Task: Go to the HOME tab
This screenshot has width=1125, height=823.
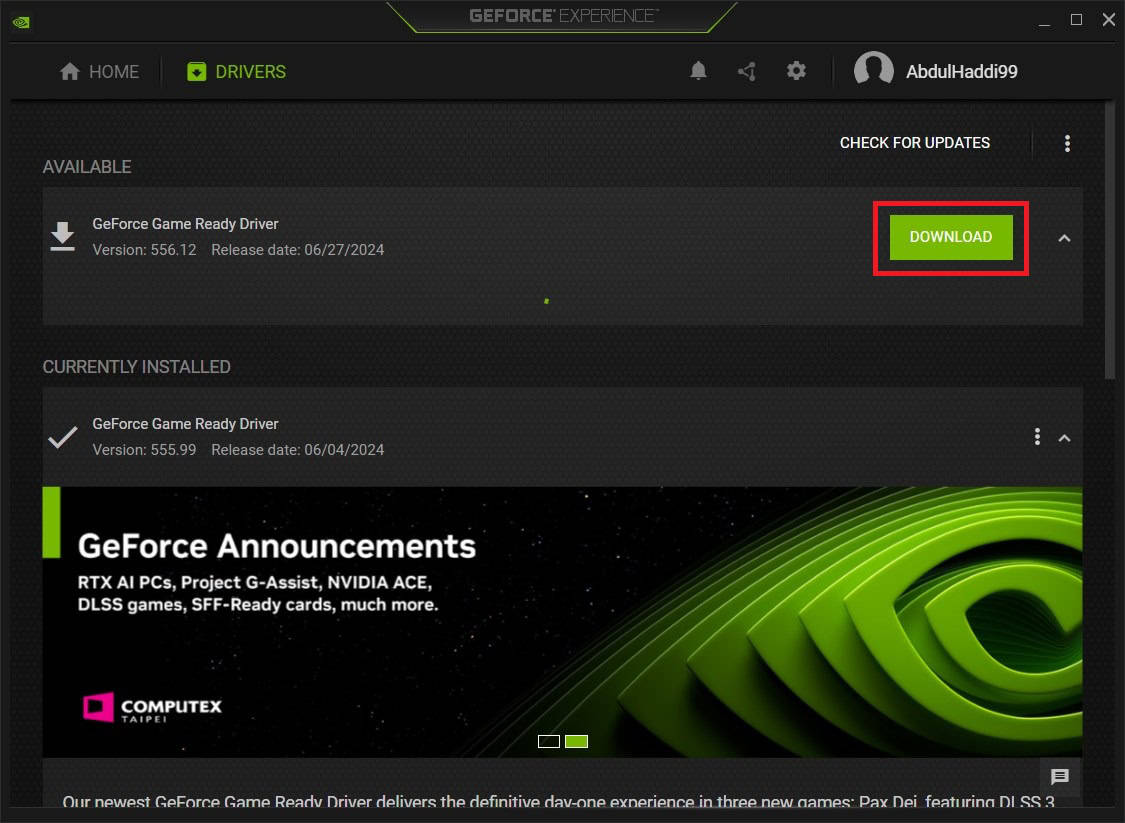Action: [x=99, y=72]
